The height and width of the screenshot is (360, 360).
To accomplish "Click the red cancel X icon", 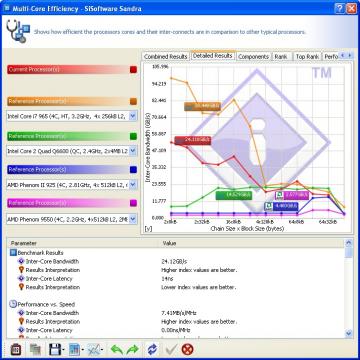I will tap(188, 349).
